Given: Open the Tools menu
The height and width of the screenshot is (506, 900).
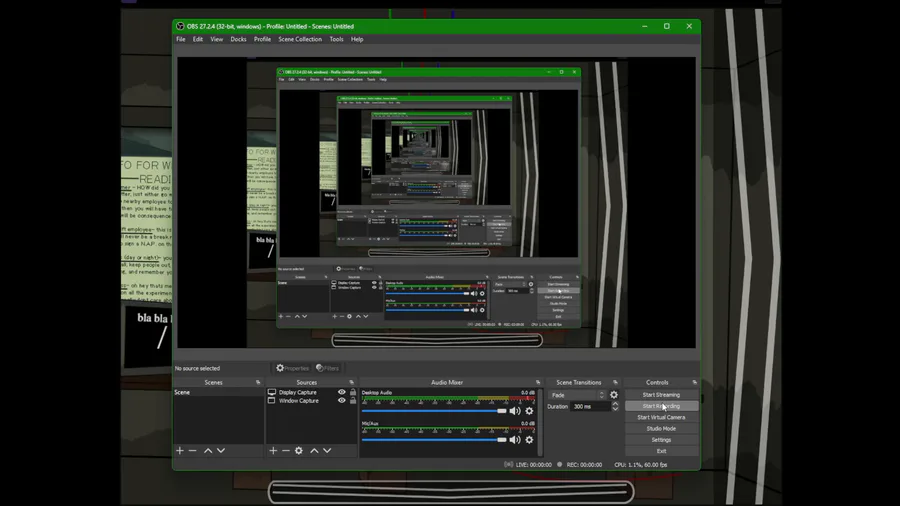Looking at the screenshot, I should 336,40.
